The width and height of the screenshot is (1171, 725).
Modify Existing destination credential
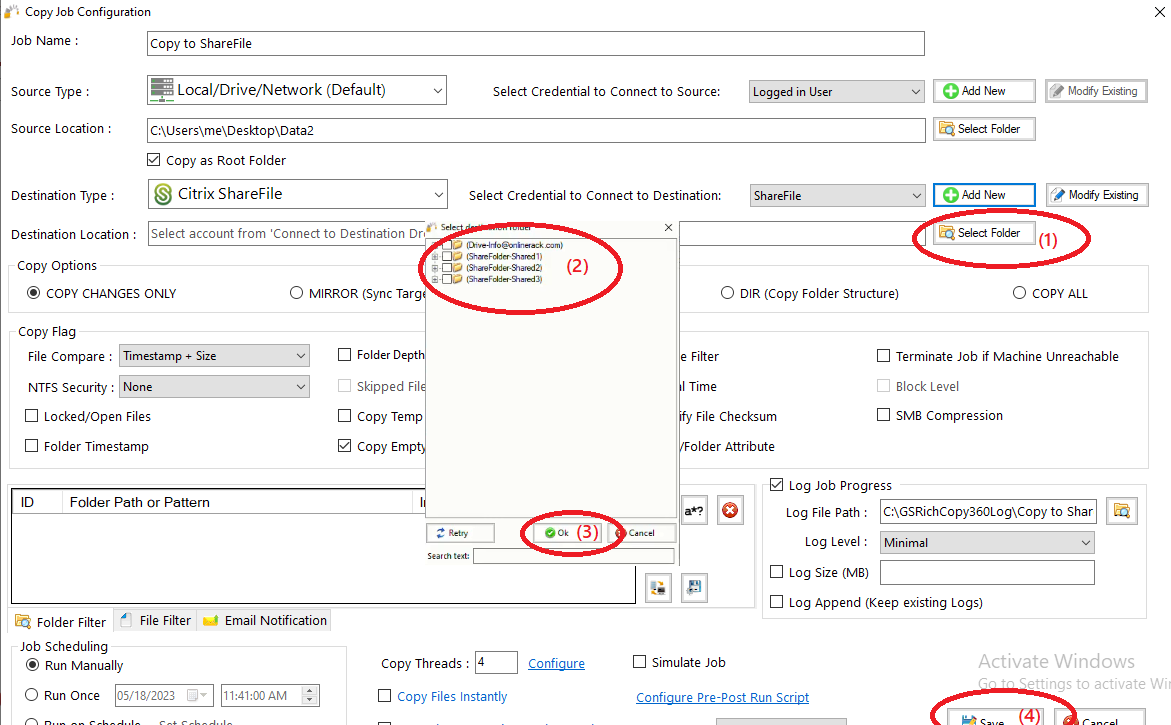coord(1097,195)
